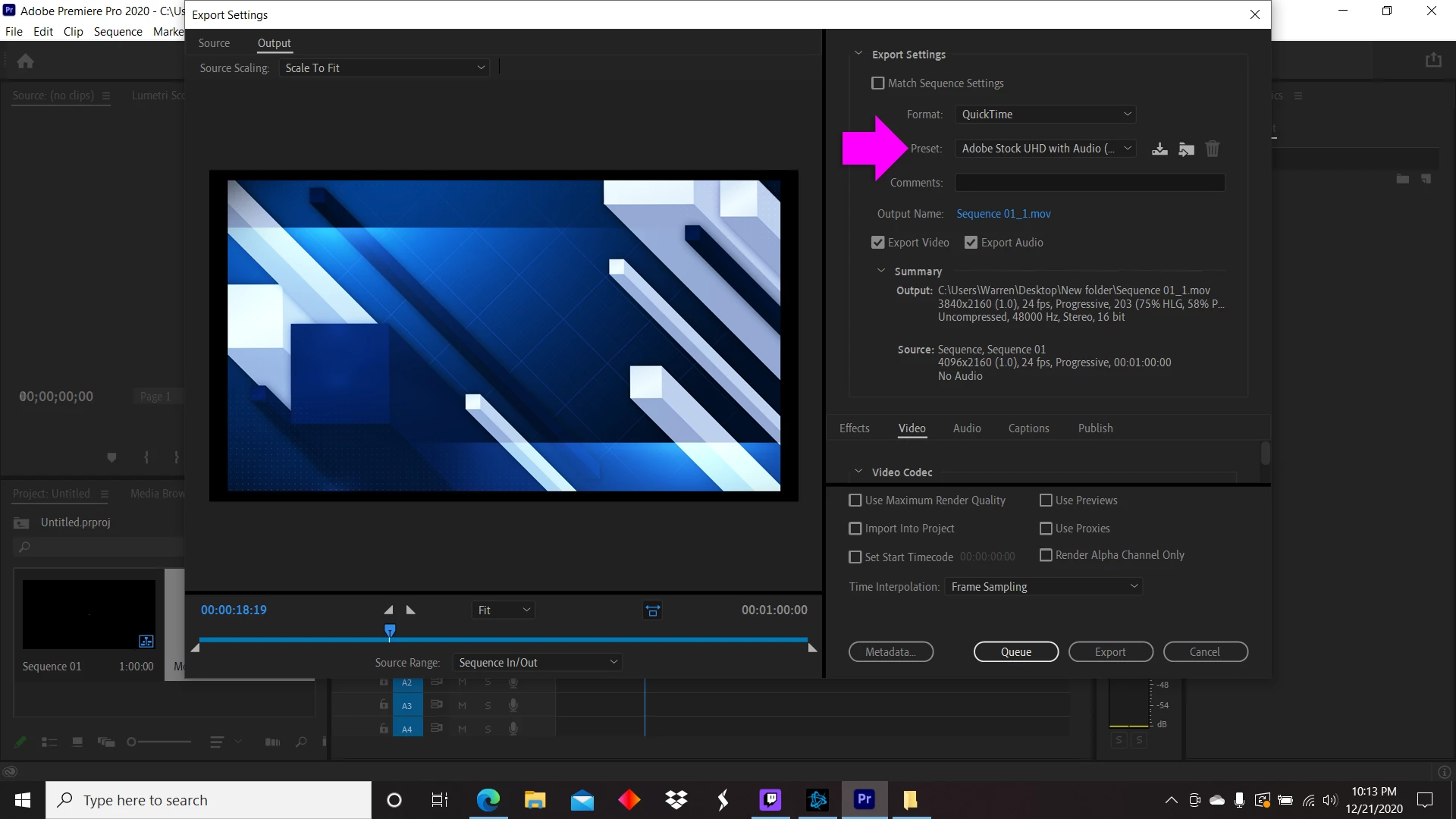Click the Set Out Point triangle
The image size is (1456, 819).
[411, 610]
